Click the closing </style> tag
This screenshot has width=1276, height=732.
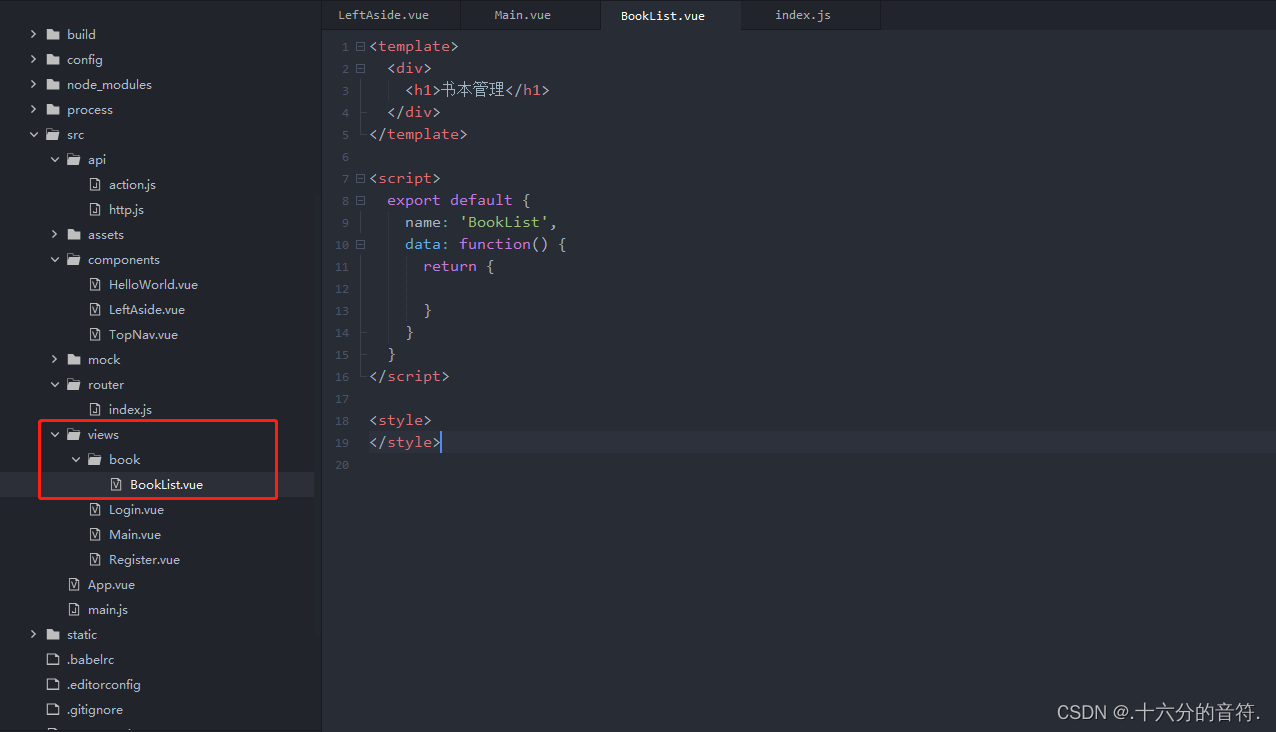(405, 442)
